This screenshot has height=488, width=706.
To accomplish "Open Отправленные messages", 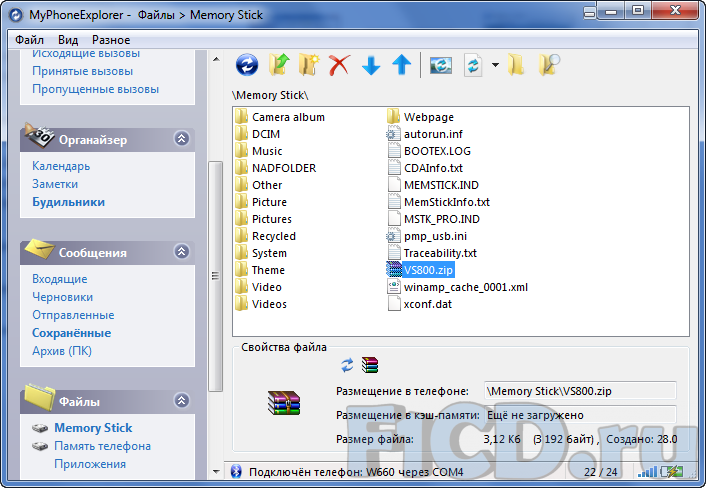I will pos(73,315).
